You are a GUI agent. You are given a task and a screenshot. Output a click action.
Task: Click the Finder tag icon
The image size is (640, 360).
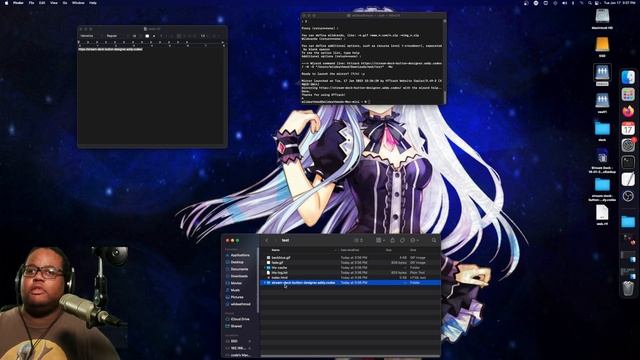coord(402,240)
